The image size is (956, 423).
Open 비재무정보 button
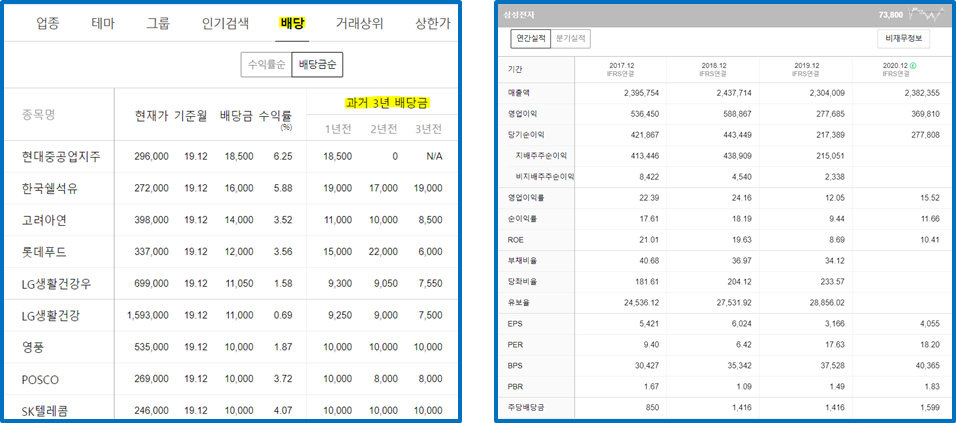click(904, 38)
